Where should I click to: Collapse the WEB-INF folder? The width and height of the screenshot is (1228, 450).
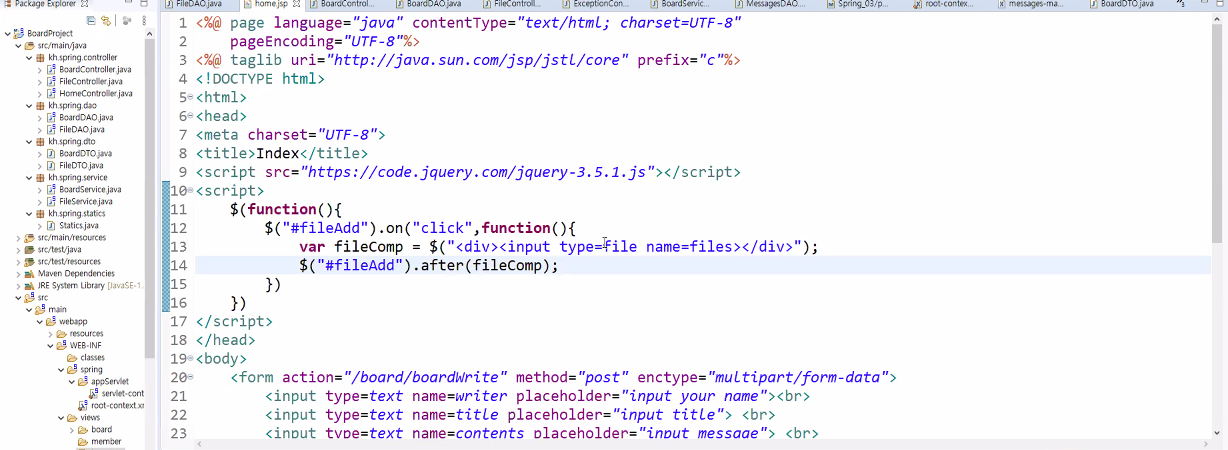(x=49, y=346)
